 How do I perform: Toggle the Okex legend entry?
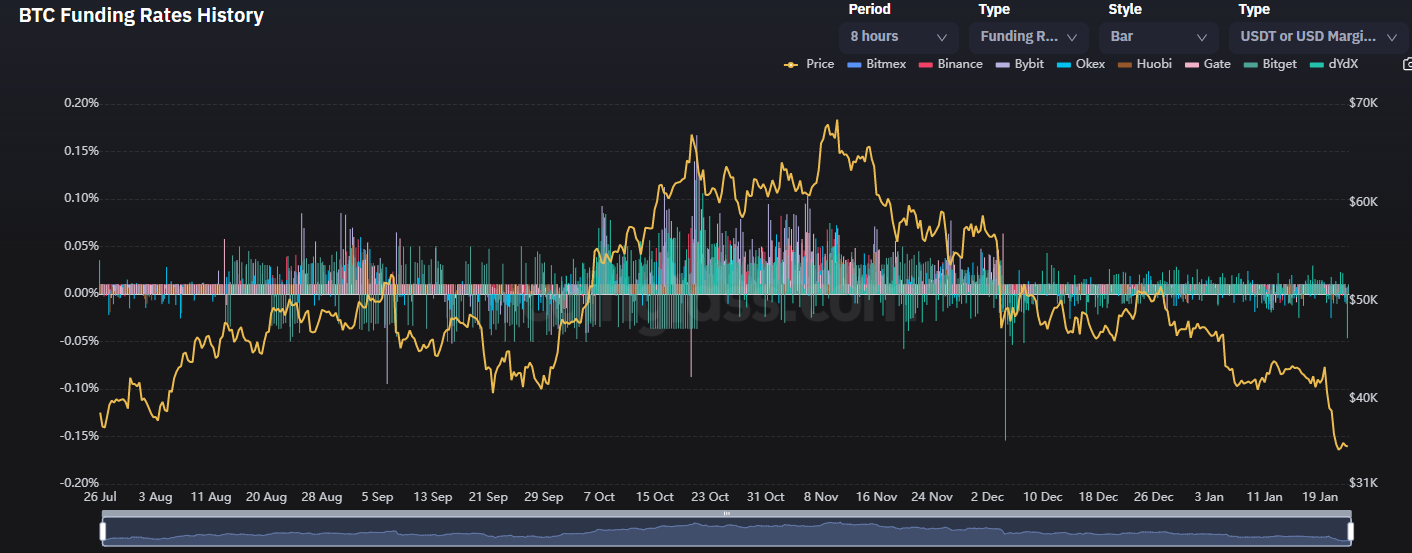(x=1080, y=64)
